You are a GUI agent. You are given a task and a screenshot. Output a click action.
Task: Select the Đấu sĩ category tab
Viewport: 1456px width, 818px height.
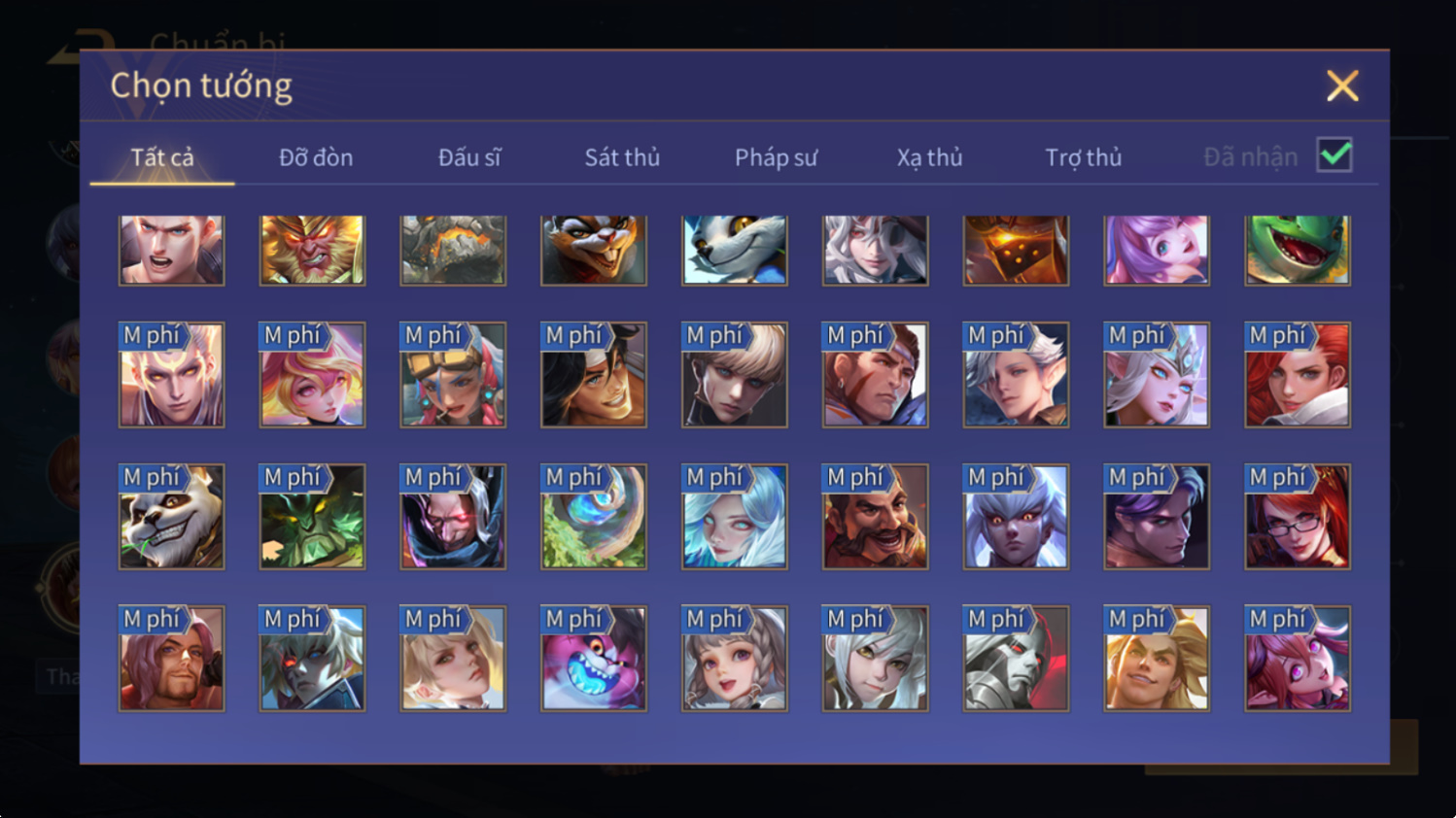point(469,157)
